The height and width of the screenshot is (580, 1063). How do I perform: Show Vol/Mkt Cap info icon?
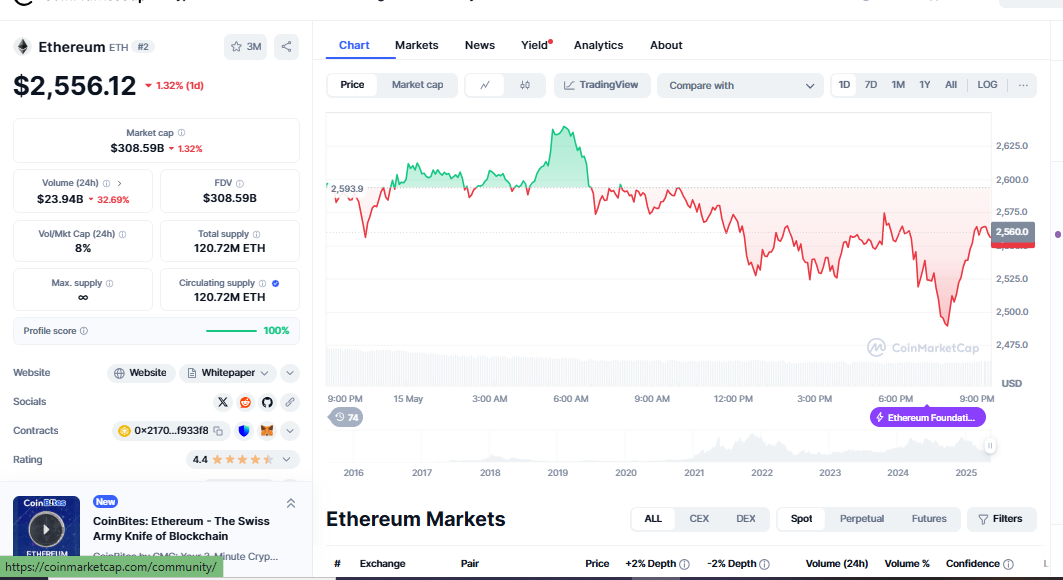coord(123,234)
